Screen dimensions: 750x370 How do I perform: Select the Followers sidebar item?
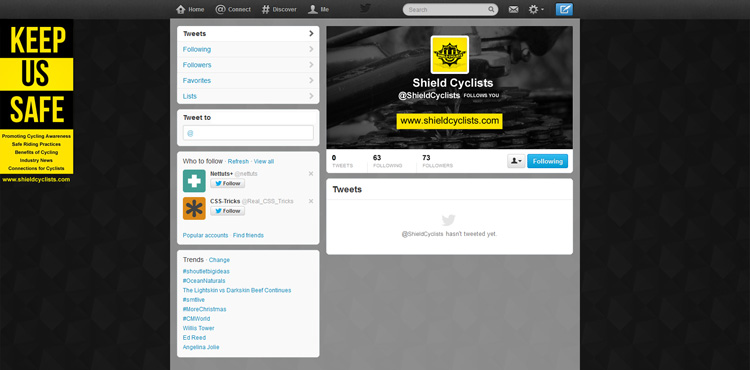[x=248, y=65]
